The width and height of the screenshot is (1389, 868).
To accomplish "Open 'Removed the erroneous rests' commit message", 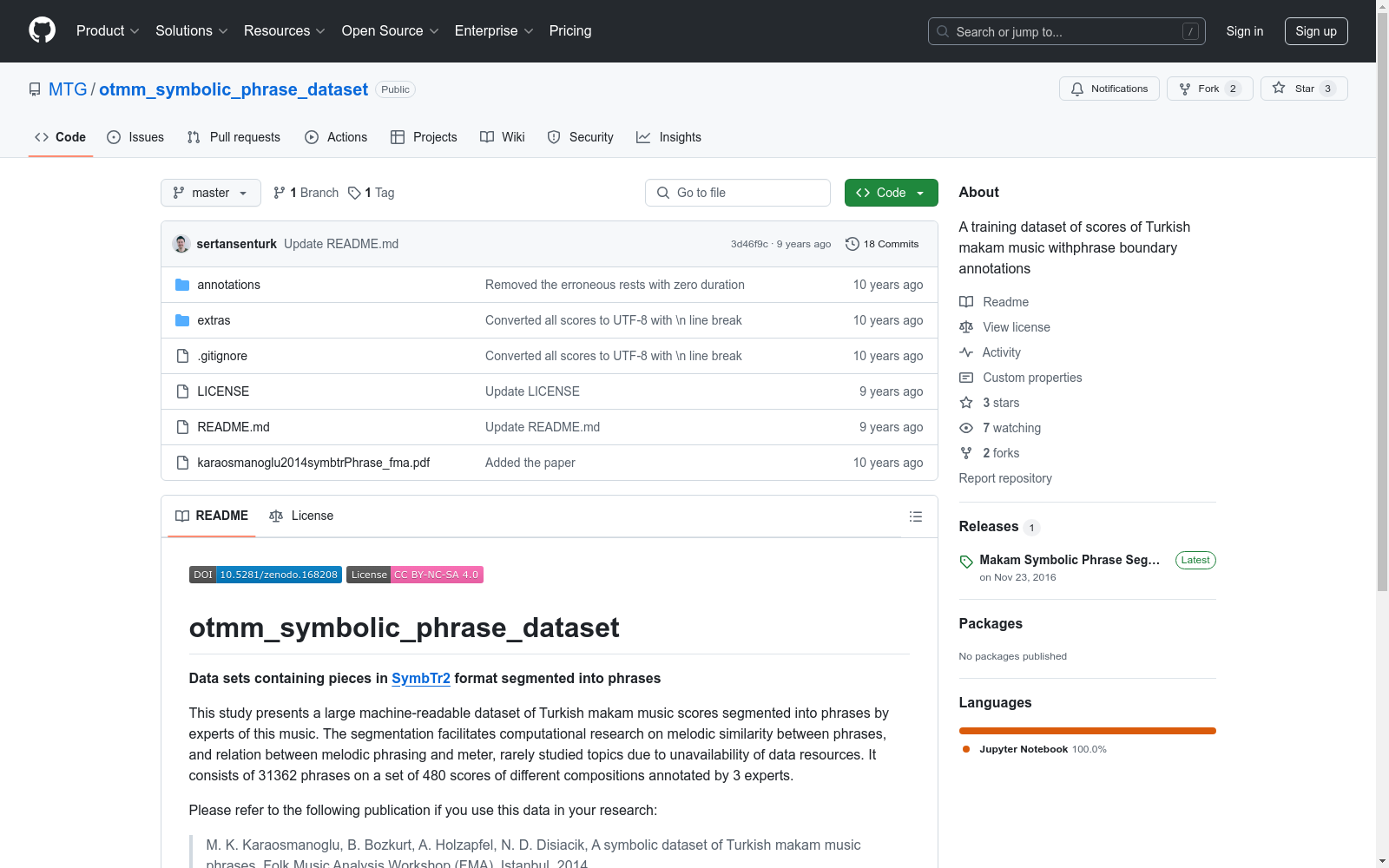I will tap(615, 285).
